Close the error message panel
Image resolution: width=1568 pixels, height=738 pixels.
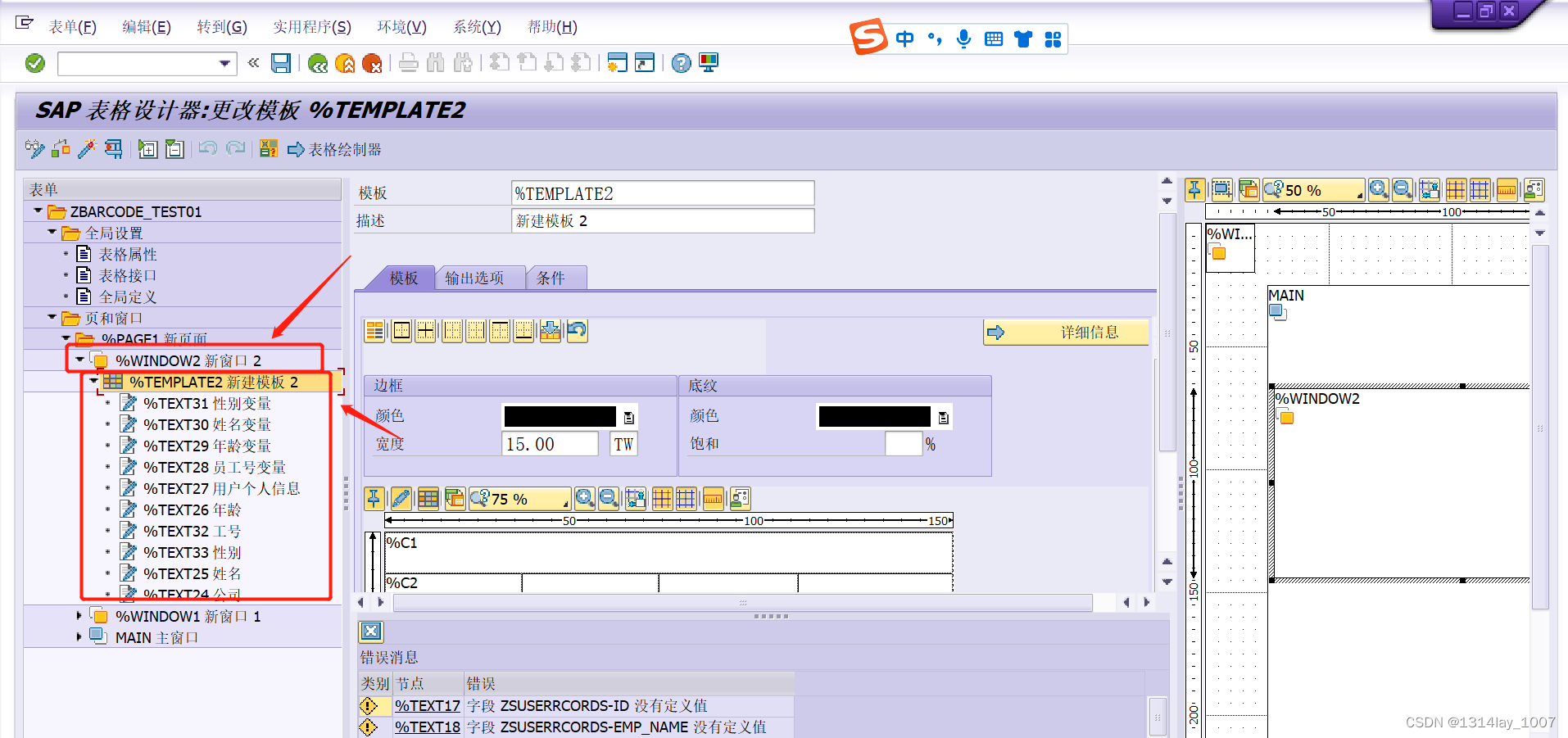371,631
